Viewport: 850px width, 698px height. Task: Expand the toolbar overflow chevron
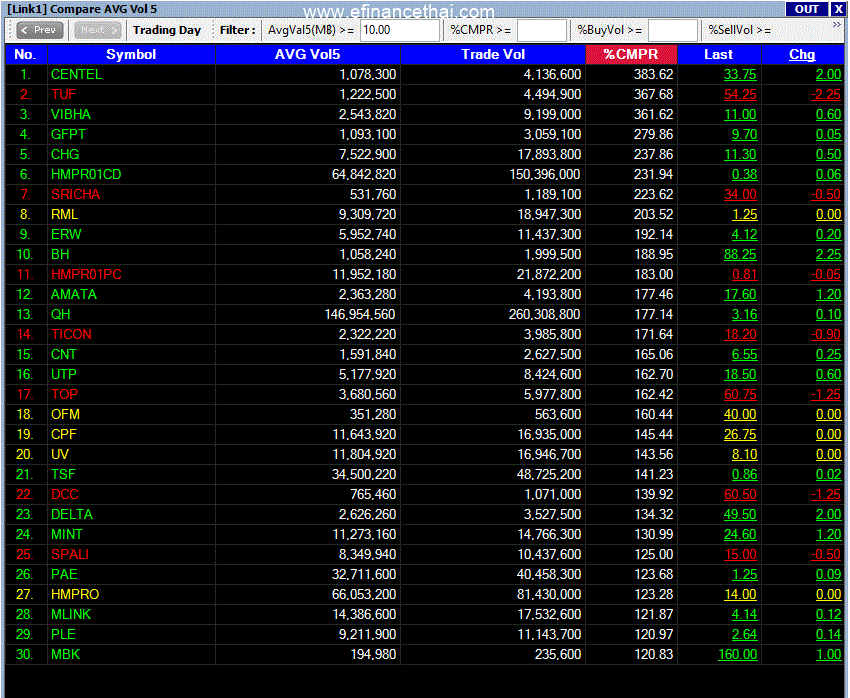836,25
